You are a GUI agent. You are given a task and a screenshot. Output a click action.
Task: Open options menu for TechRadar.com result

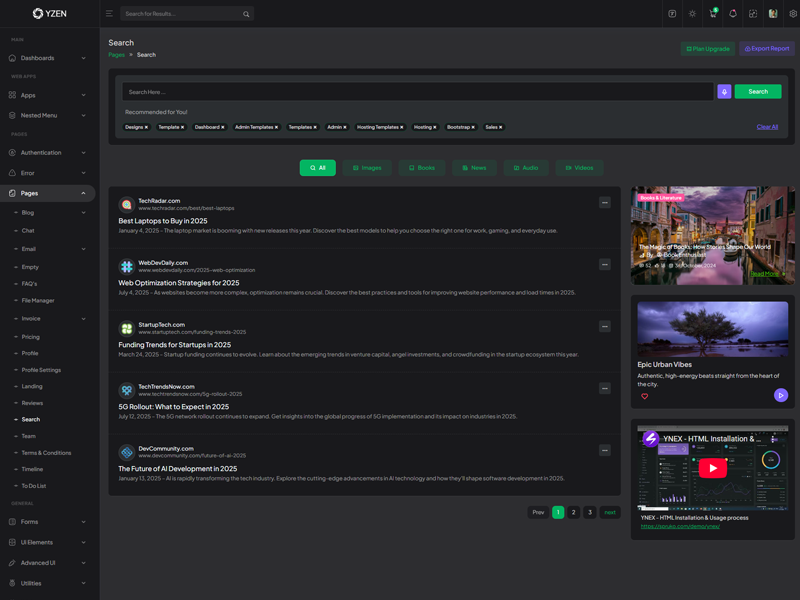click(x=604, y=203)
